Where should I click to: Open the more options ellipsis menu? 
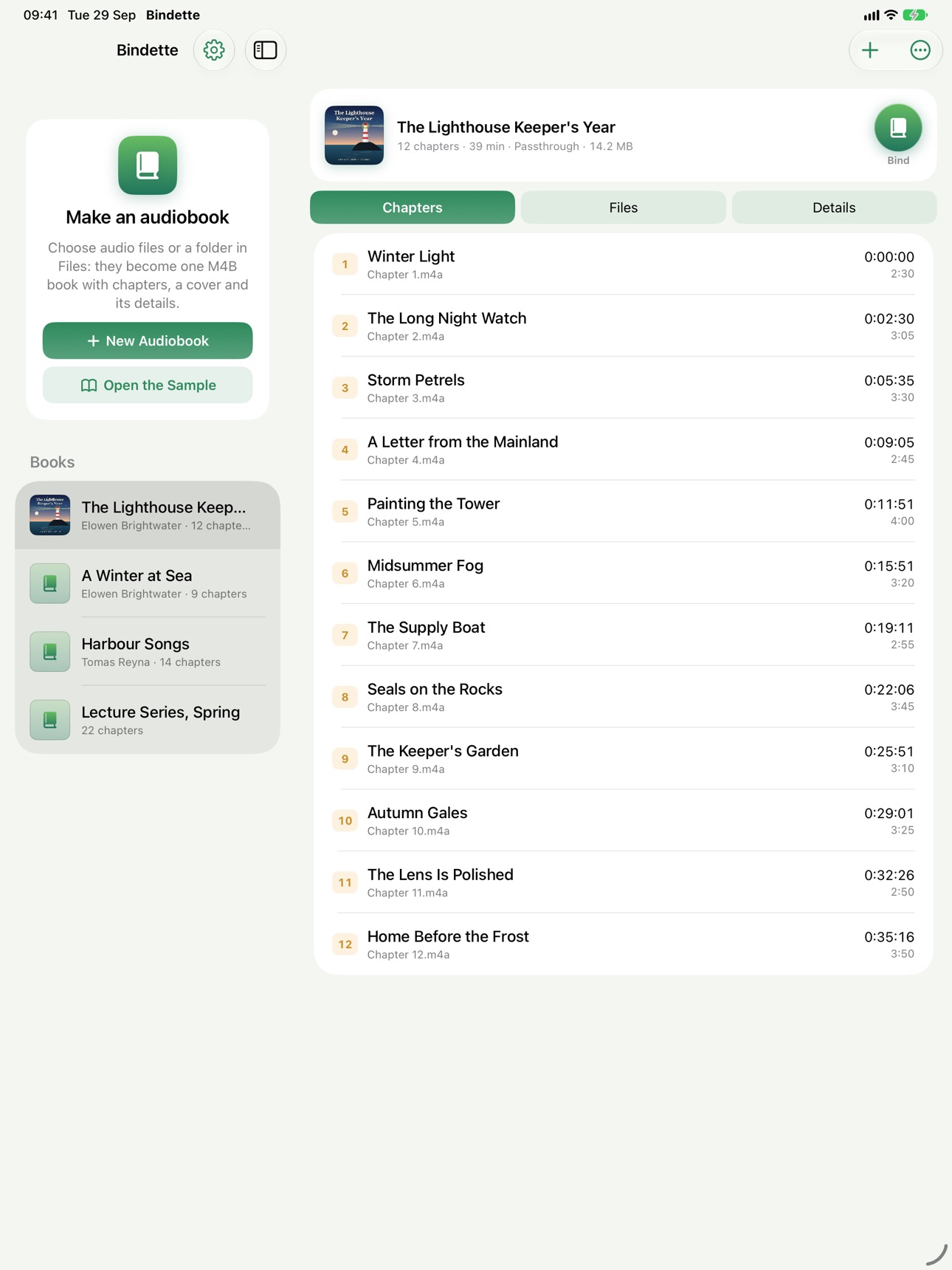click(x=920, y=50)
